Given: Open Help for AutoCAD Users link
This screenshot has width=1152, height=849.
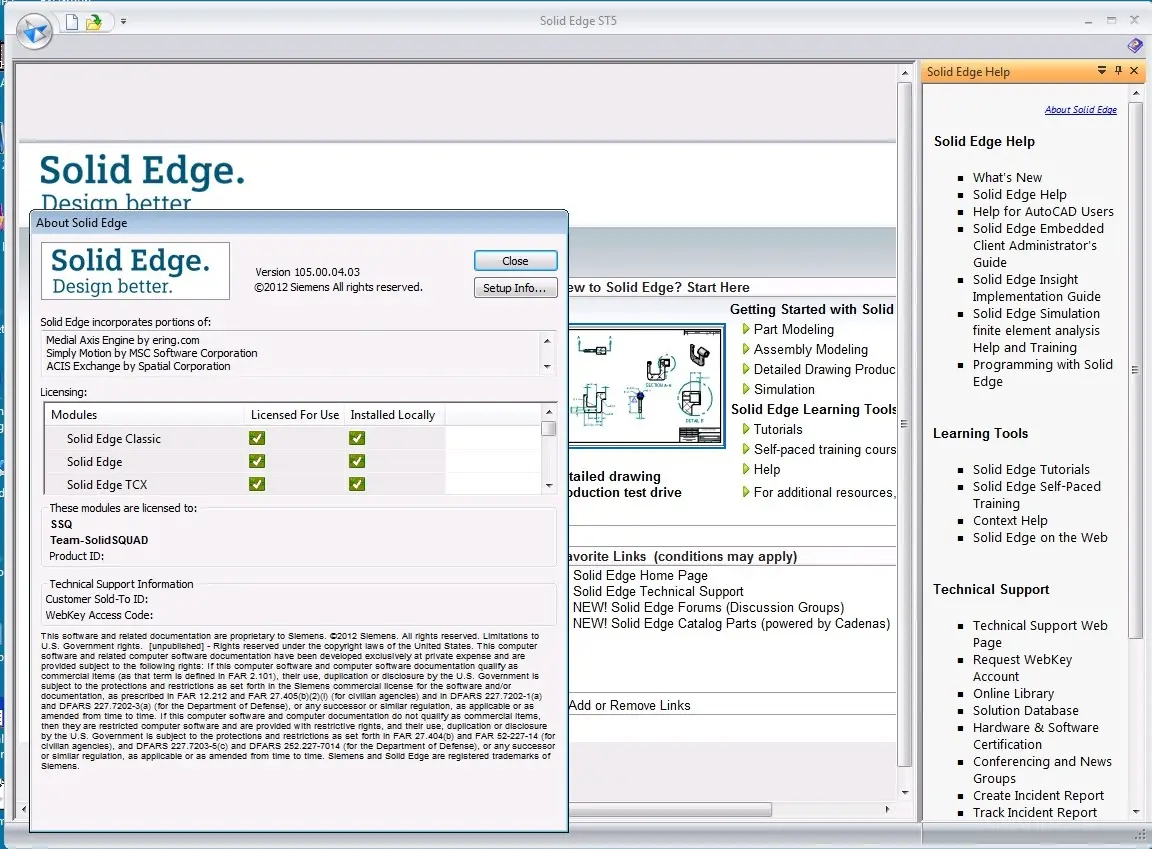Looking at the screenshot, I should pos(1043,212).
